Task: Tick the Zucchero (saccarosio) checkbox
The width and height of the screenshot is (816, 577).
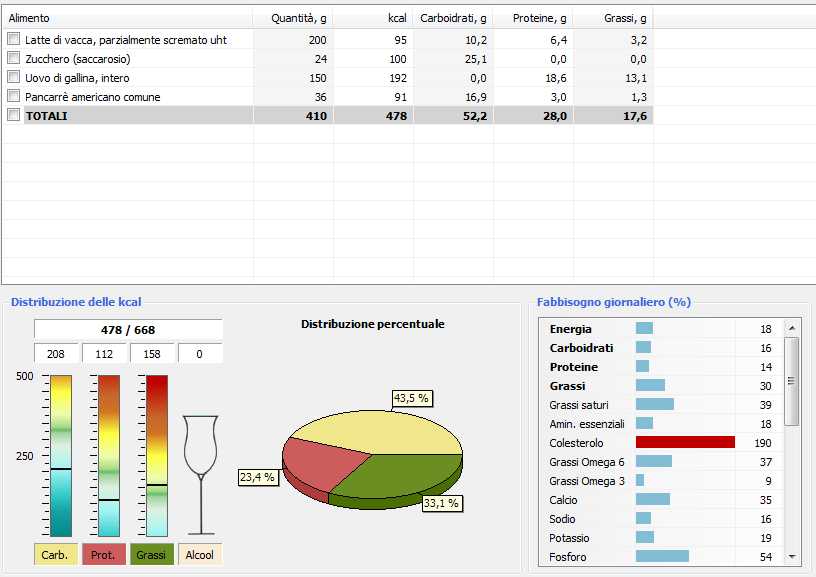Action: (x=13, y=58)
